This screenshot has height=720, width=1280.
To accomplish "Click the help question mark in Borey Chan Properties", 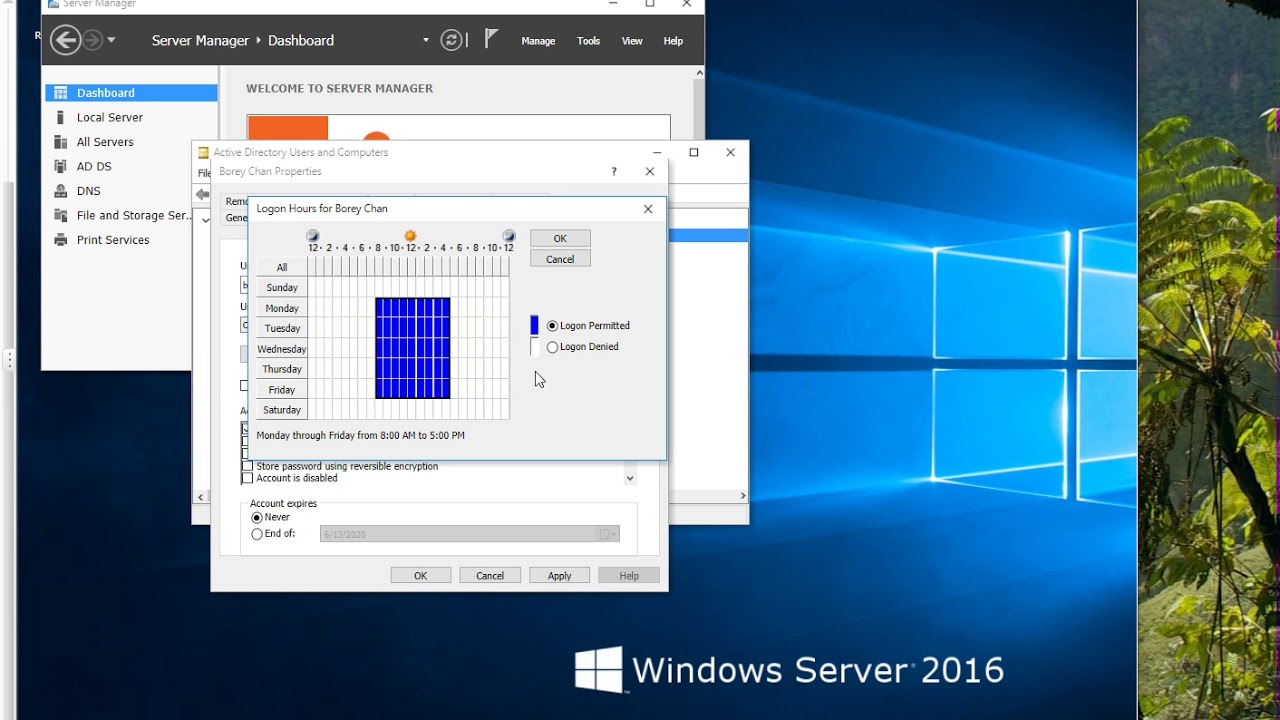I will coord(614,172).
